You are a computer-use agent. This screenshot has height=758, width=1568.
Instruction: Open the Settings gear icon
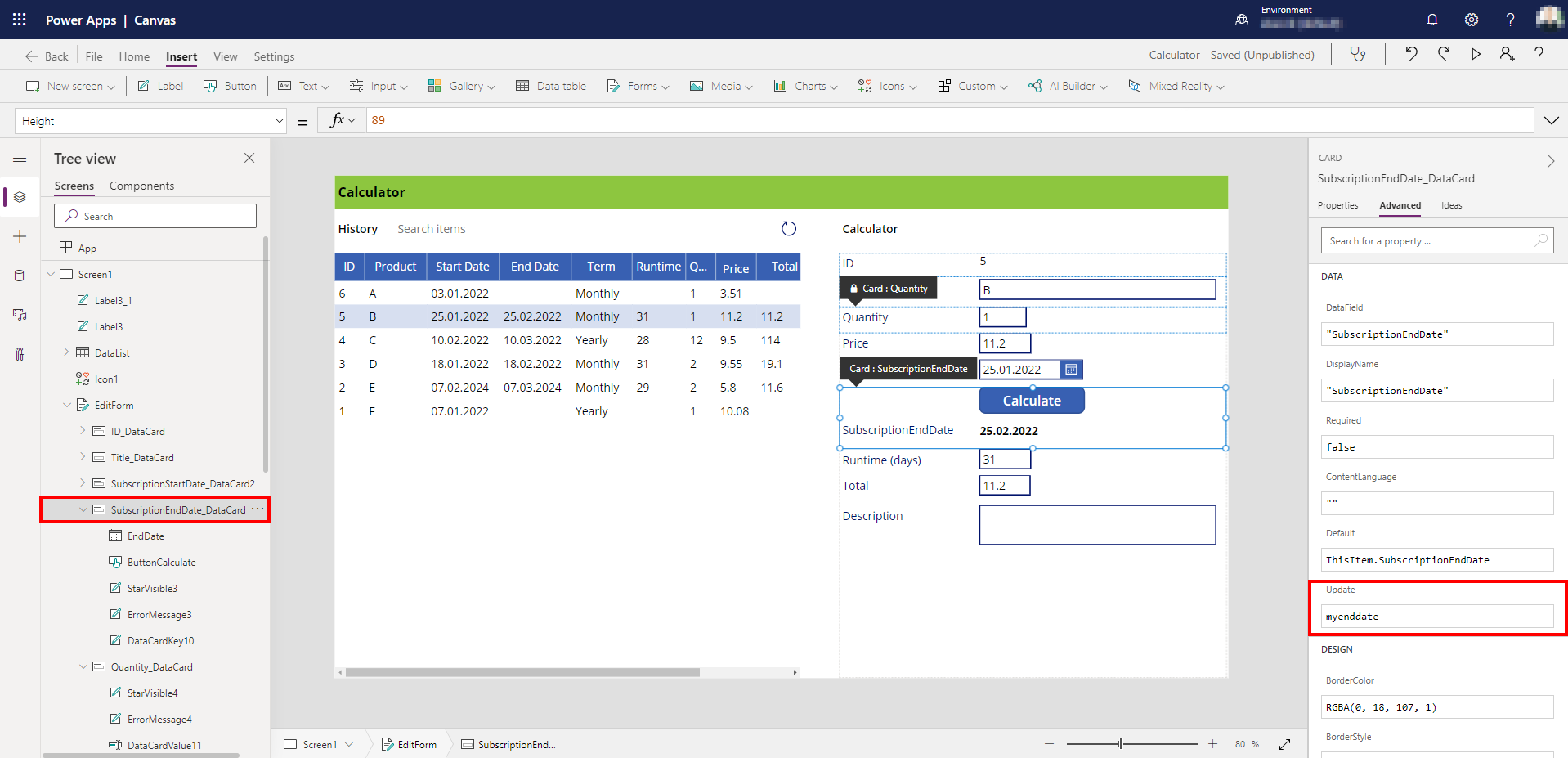(1472, 20)
